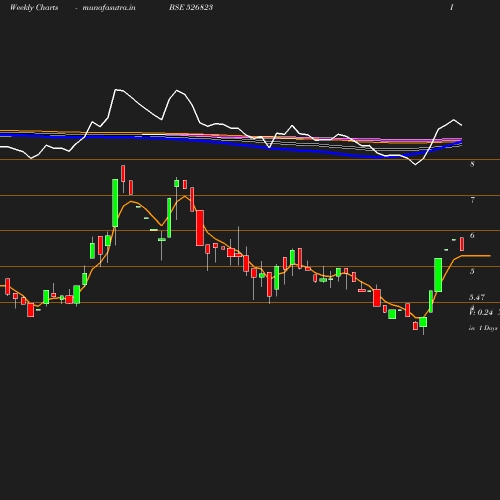Click the 'Weekly Charts' title text
Image resolution: width=500 pixels, height=500 pixels.
pos(34,8)
